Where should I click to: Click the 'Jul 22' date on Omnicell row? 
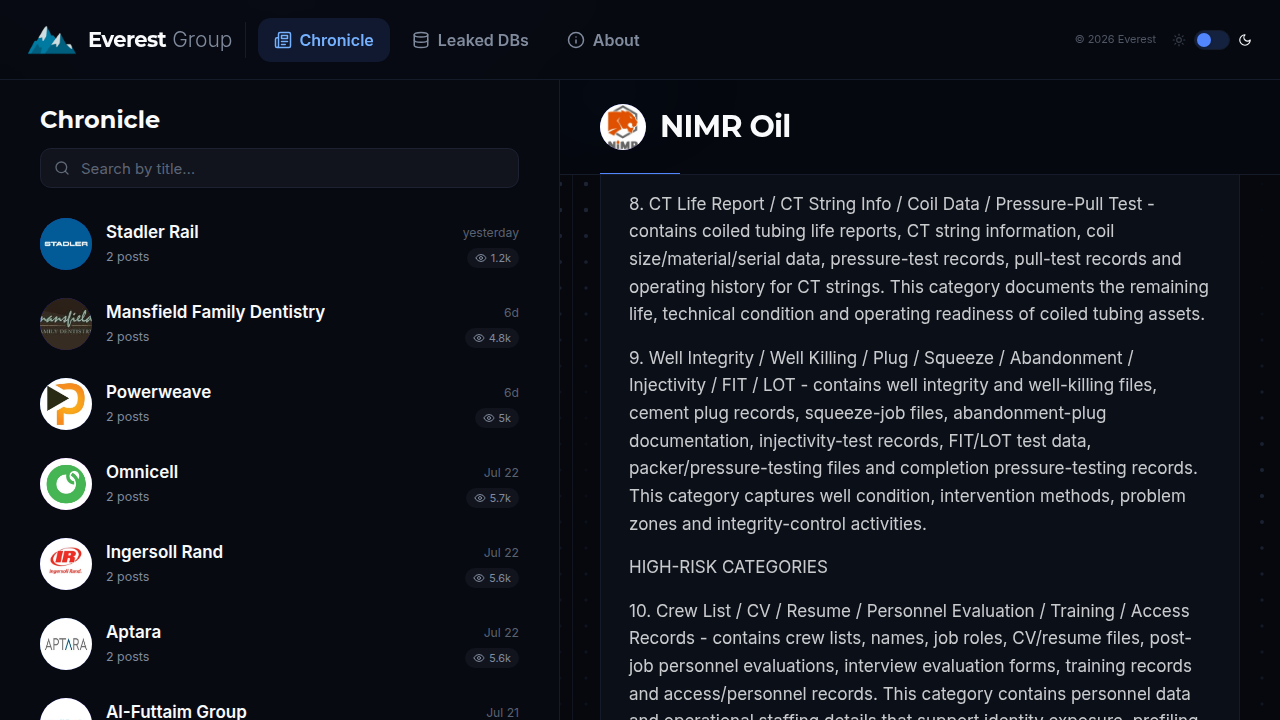tap(501, 473)
